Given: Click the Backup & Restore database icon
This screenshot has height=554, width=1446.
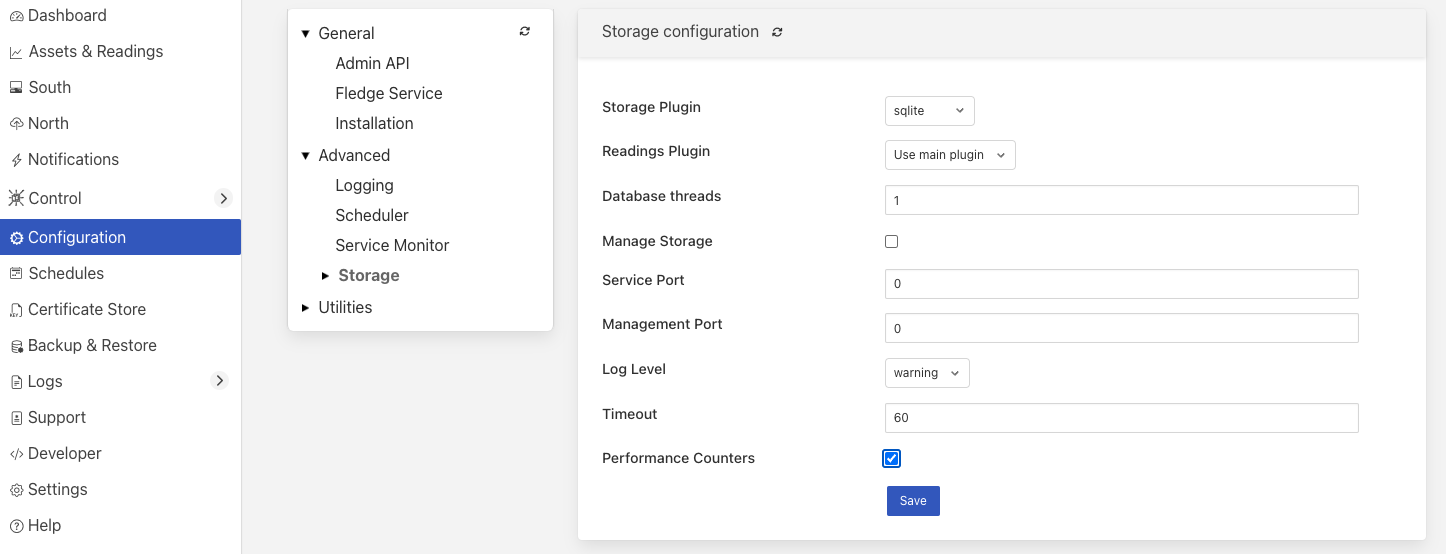Looking at the screenshot, I should tap(16, 346).
